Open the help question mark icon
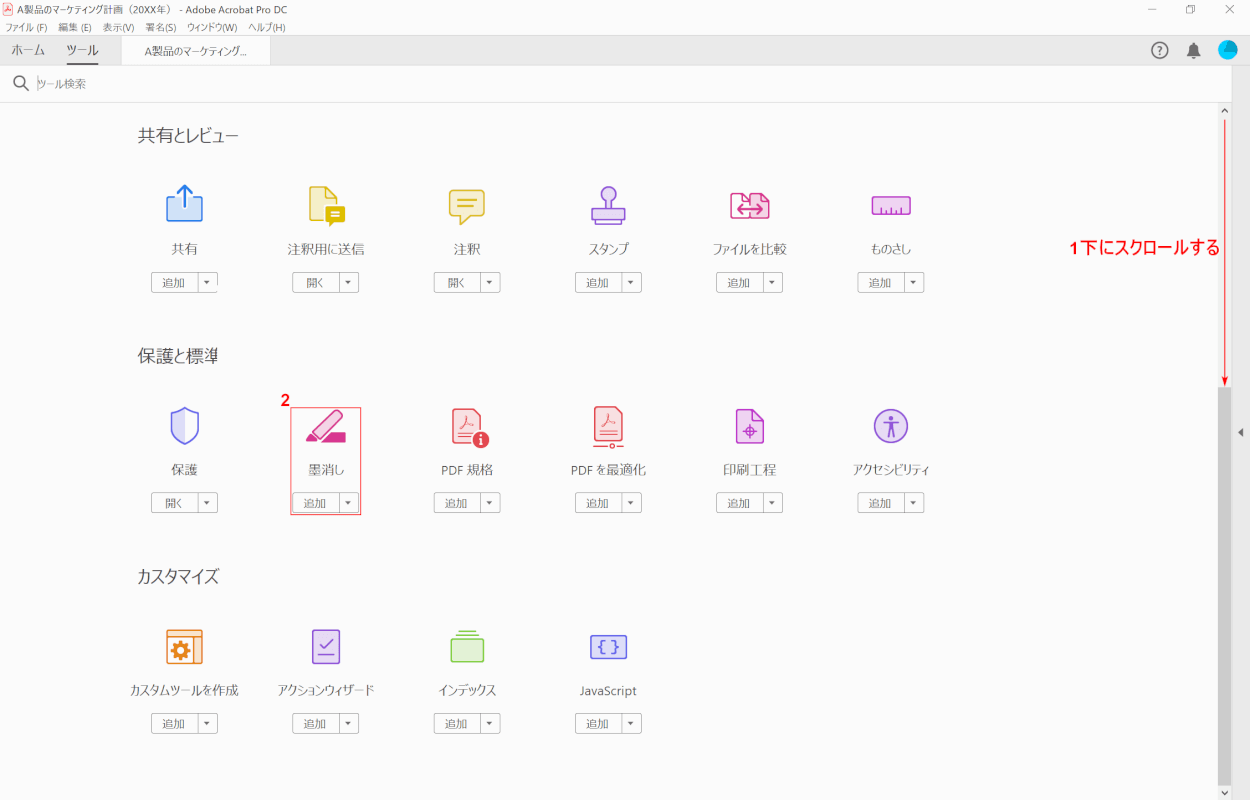Screen dimensions: 1250x800 pos(1160,51)
